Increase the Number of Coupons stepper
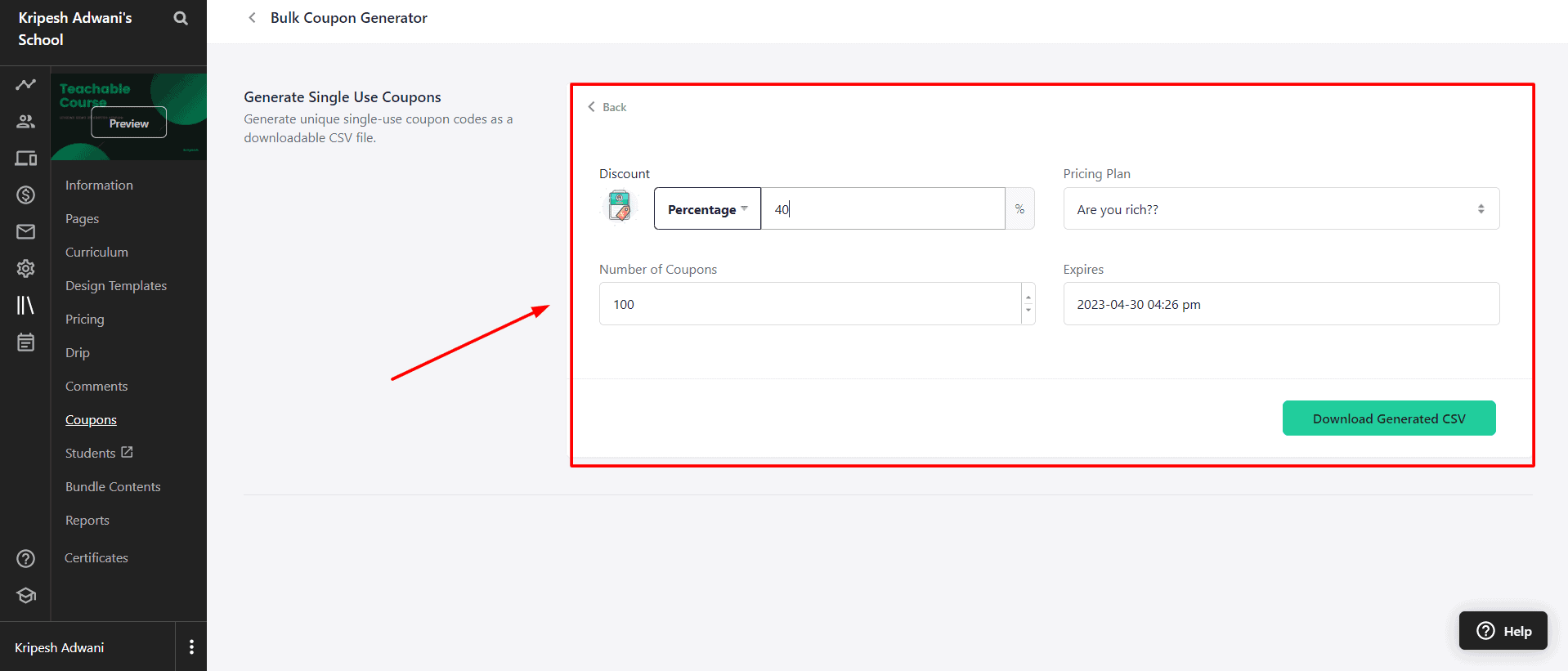Image resolution: width=1568 pixels, height=671 pixels. (1028, 297)
